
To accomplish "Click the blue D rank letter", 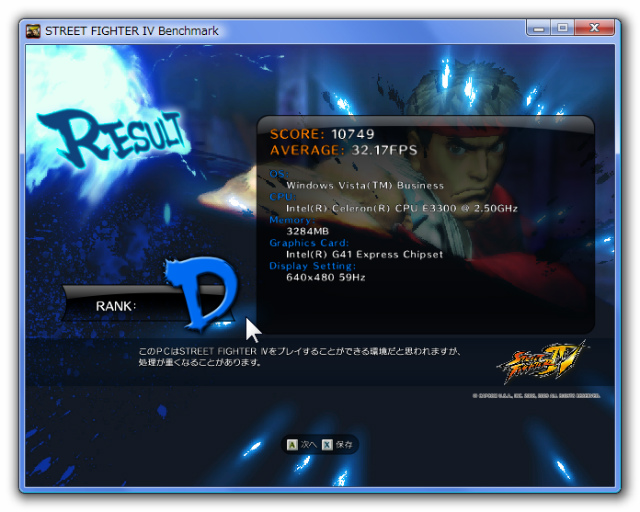I will [202, 292].
